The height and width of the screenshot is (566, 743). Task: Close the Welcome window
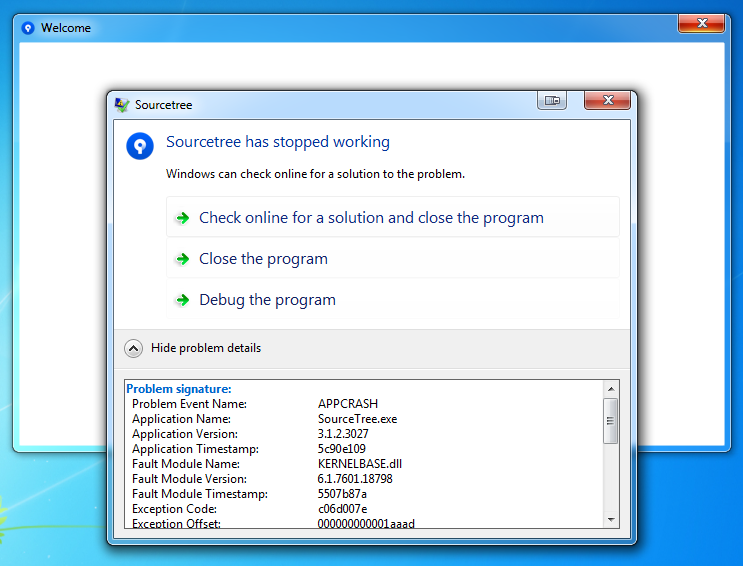coord(701,23)
